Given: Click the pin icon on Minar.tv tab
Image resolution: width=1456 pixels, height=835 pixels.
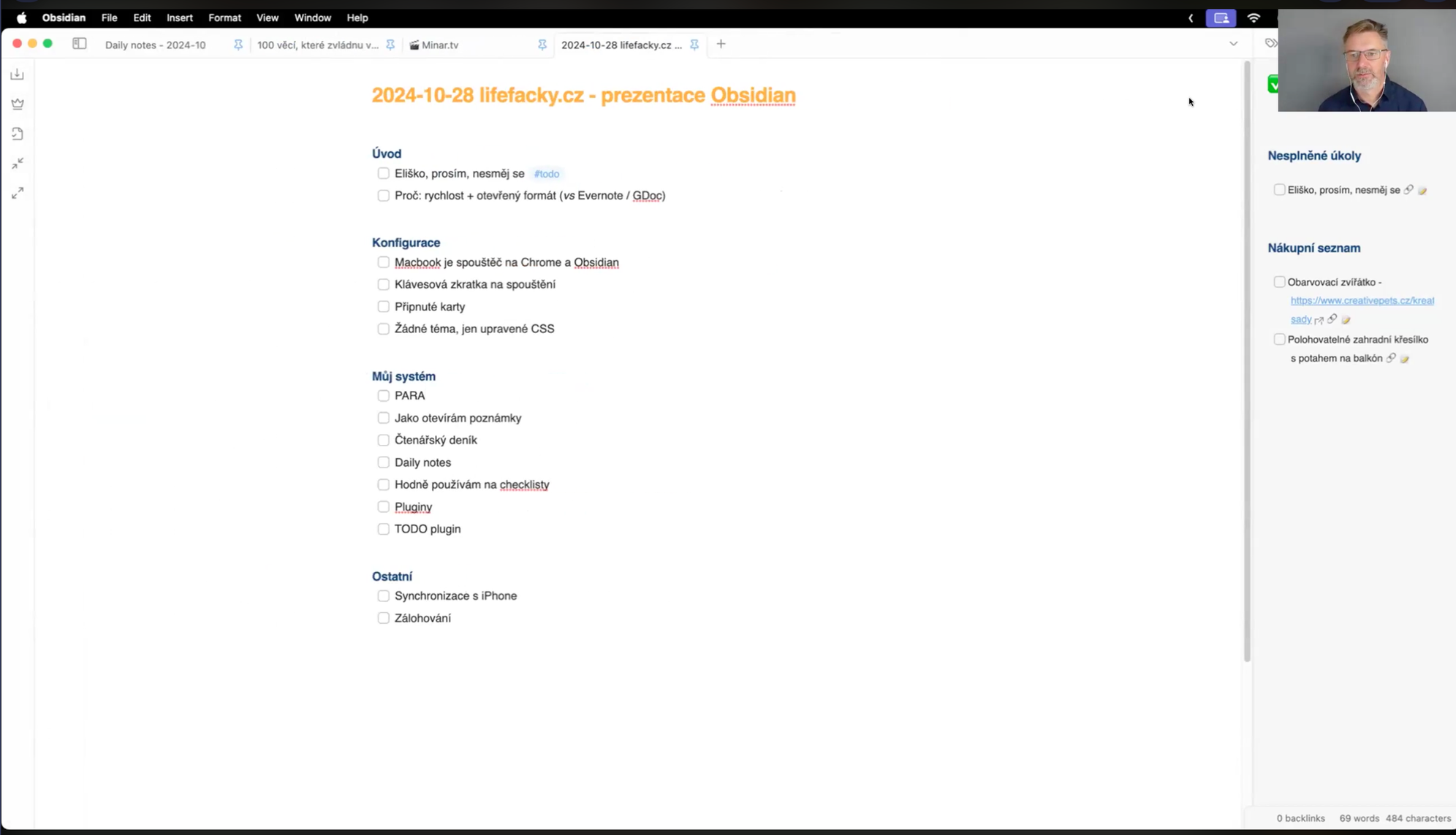Looking at the screenshot, I should [542, 45].
